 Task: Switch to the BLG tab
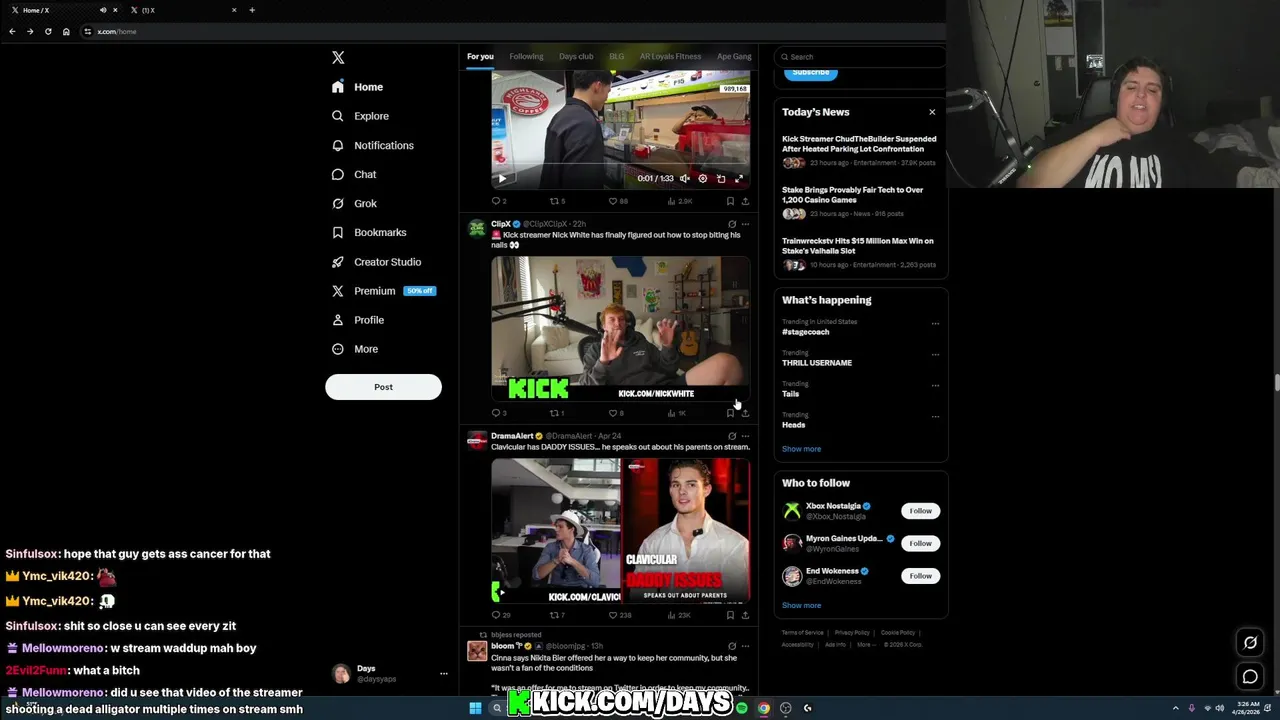click(x=617, y=57)
